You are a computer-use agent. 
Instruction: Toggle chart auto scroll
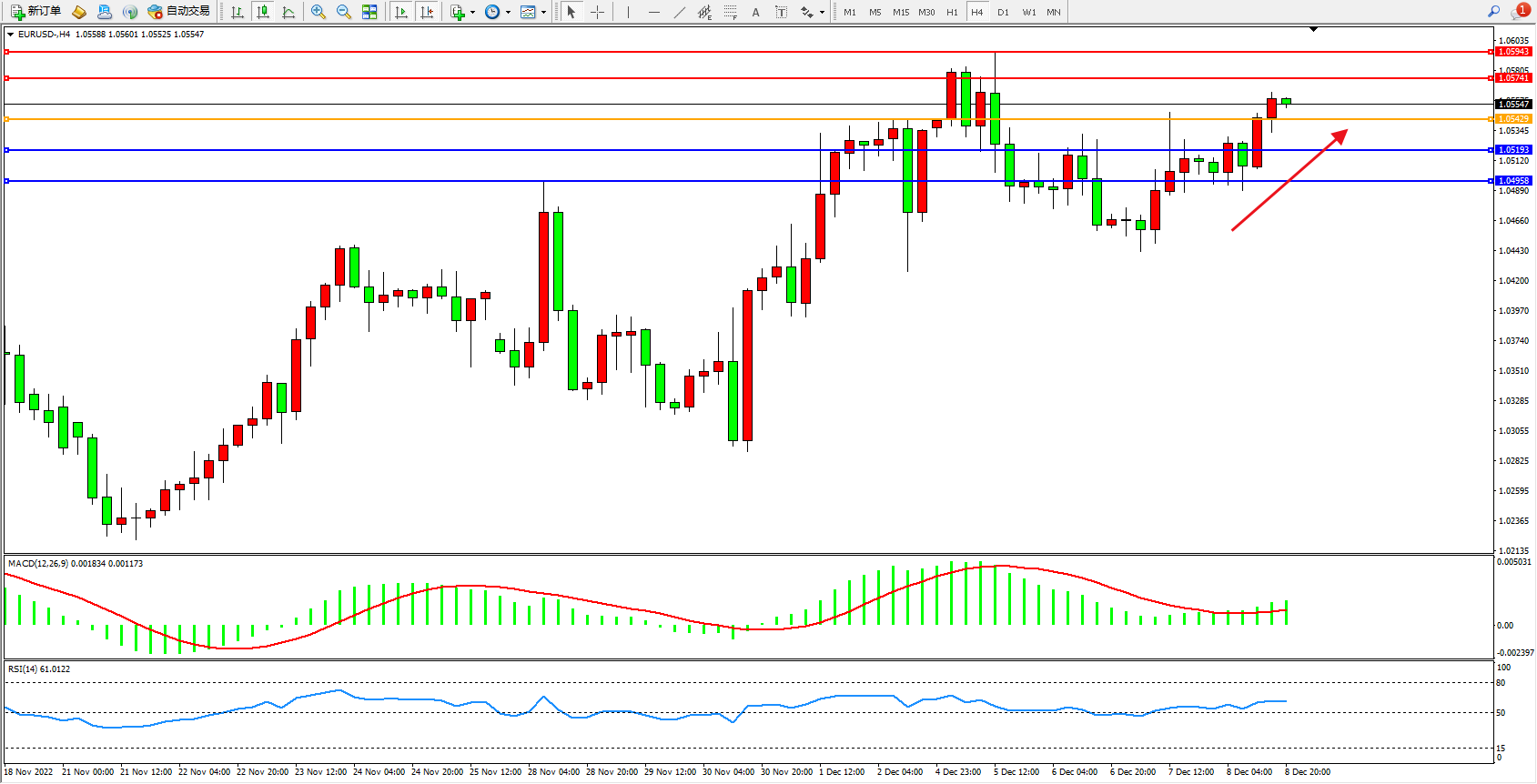(x=401, y=12)
